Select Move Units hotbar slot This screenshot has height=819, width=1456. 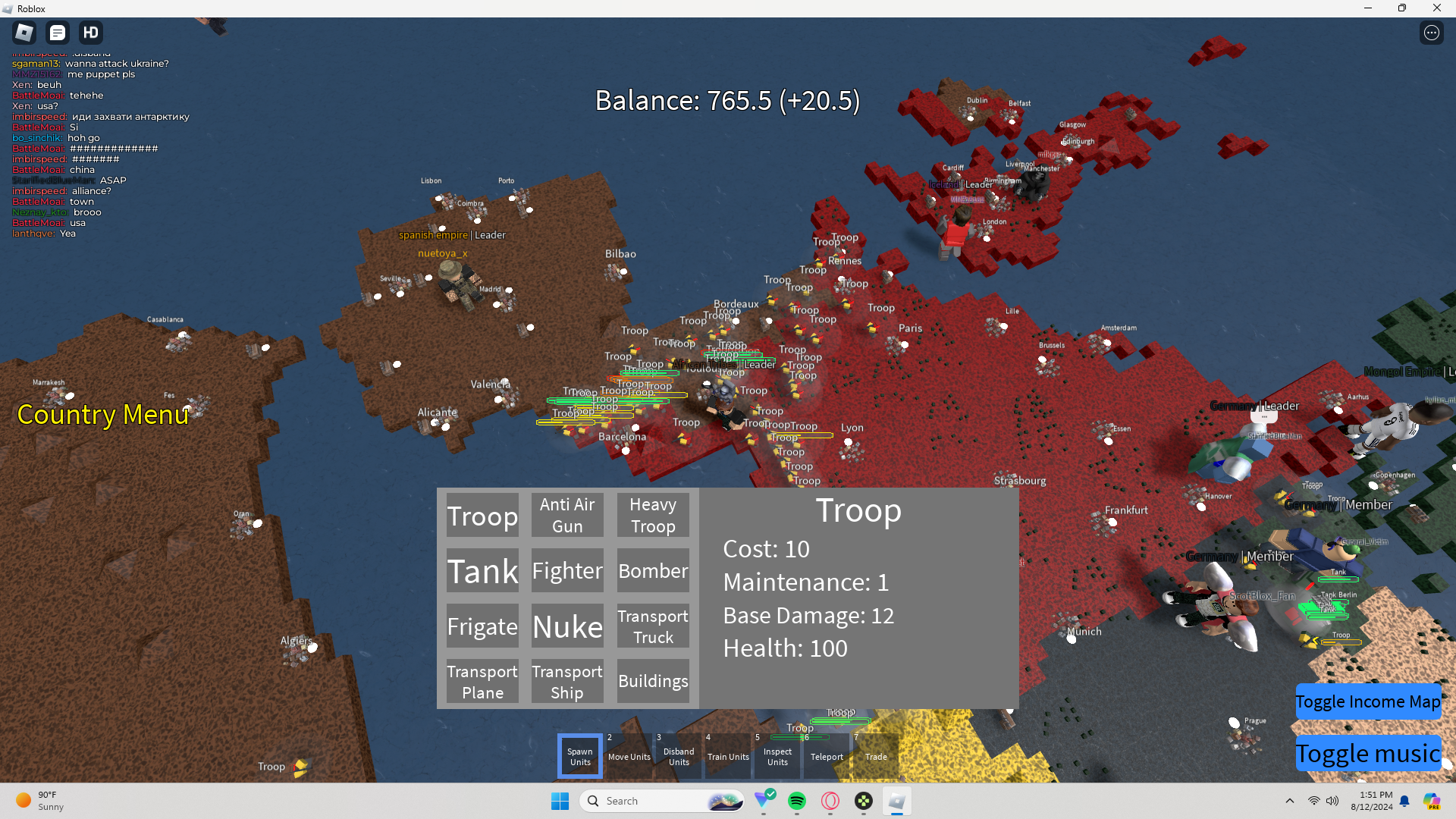(629, 756)
